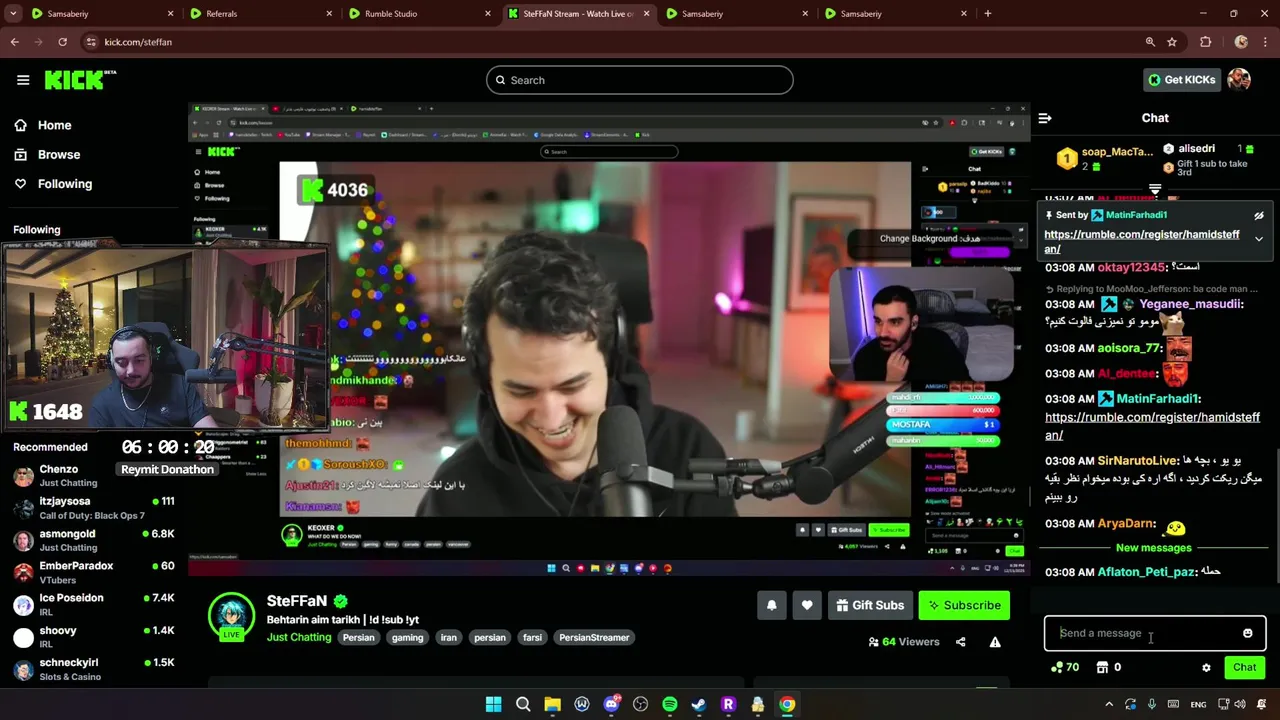Open Discord from taskbar

[x=611, y=704]
